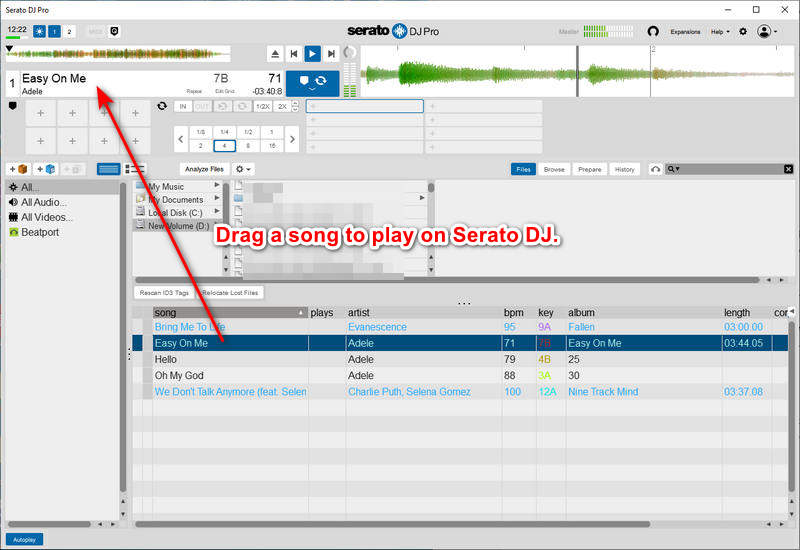Switch to the Prepare tab

pyautogui.click(x=590, y=169)
